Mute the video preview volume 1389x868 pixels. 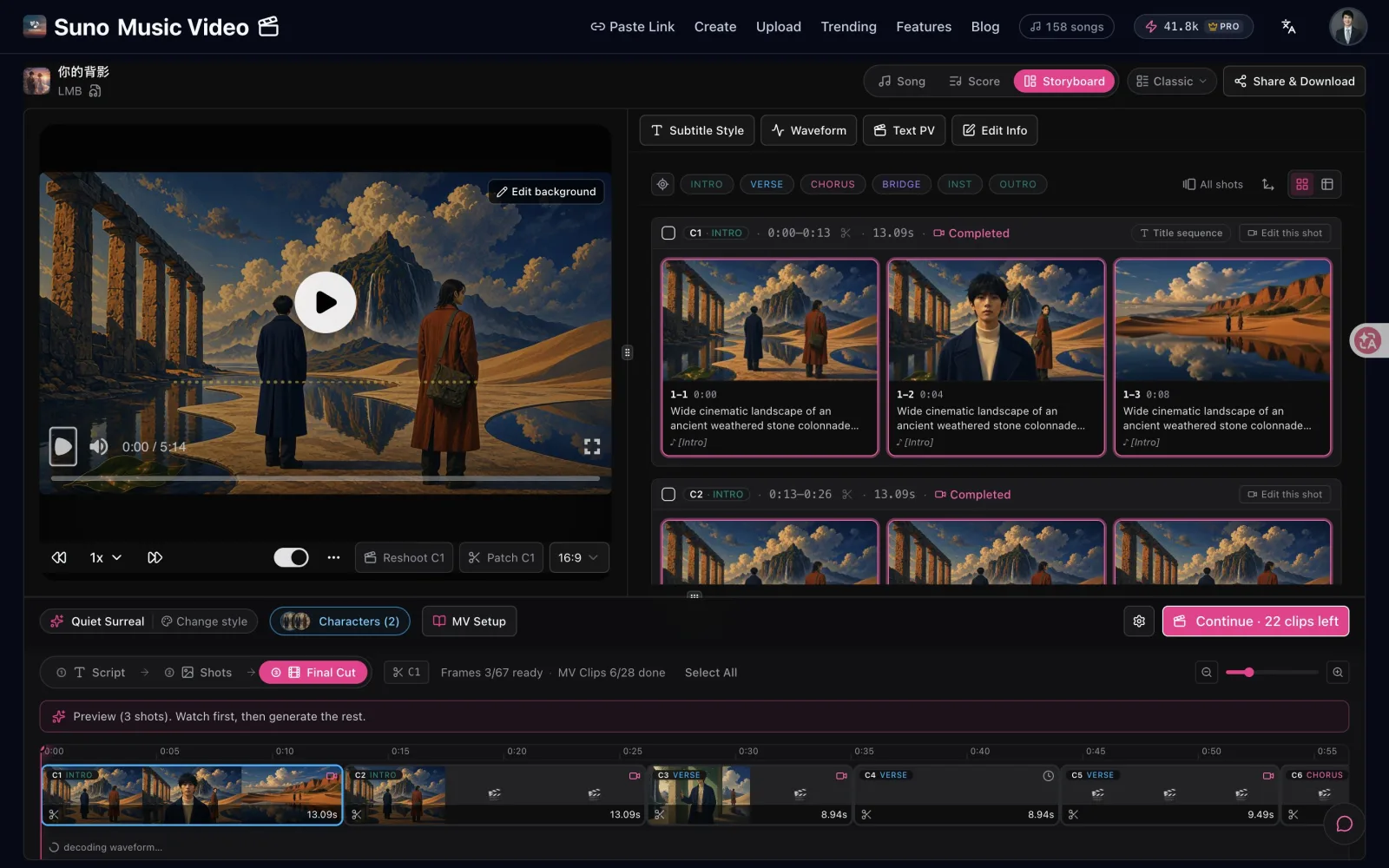[x=99, y=446]
